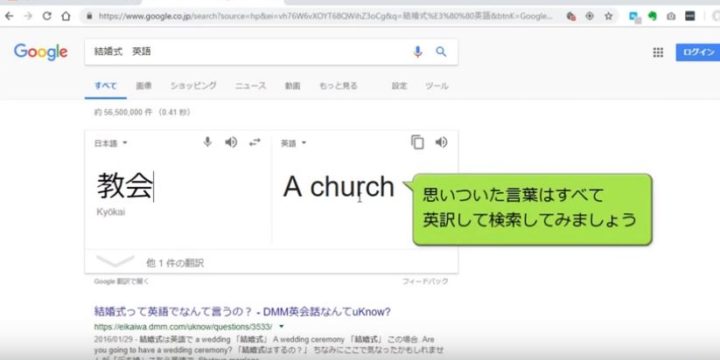Select the すべて tab
Image resolution: width=720 pixels, height=360 pixels.
106,86
